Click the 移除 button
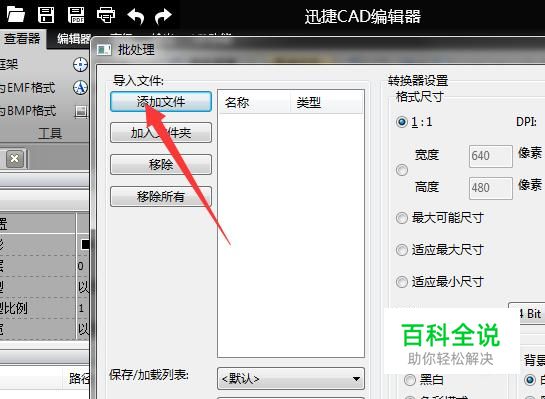This screenshot has height=399, width=545. 161,164
